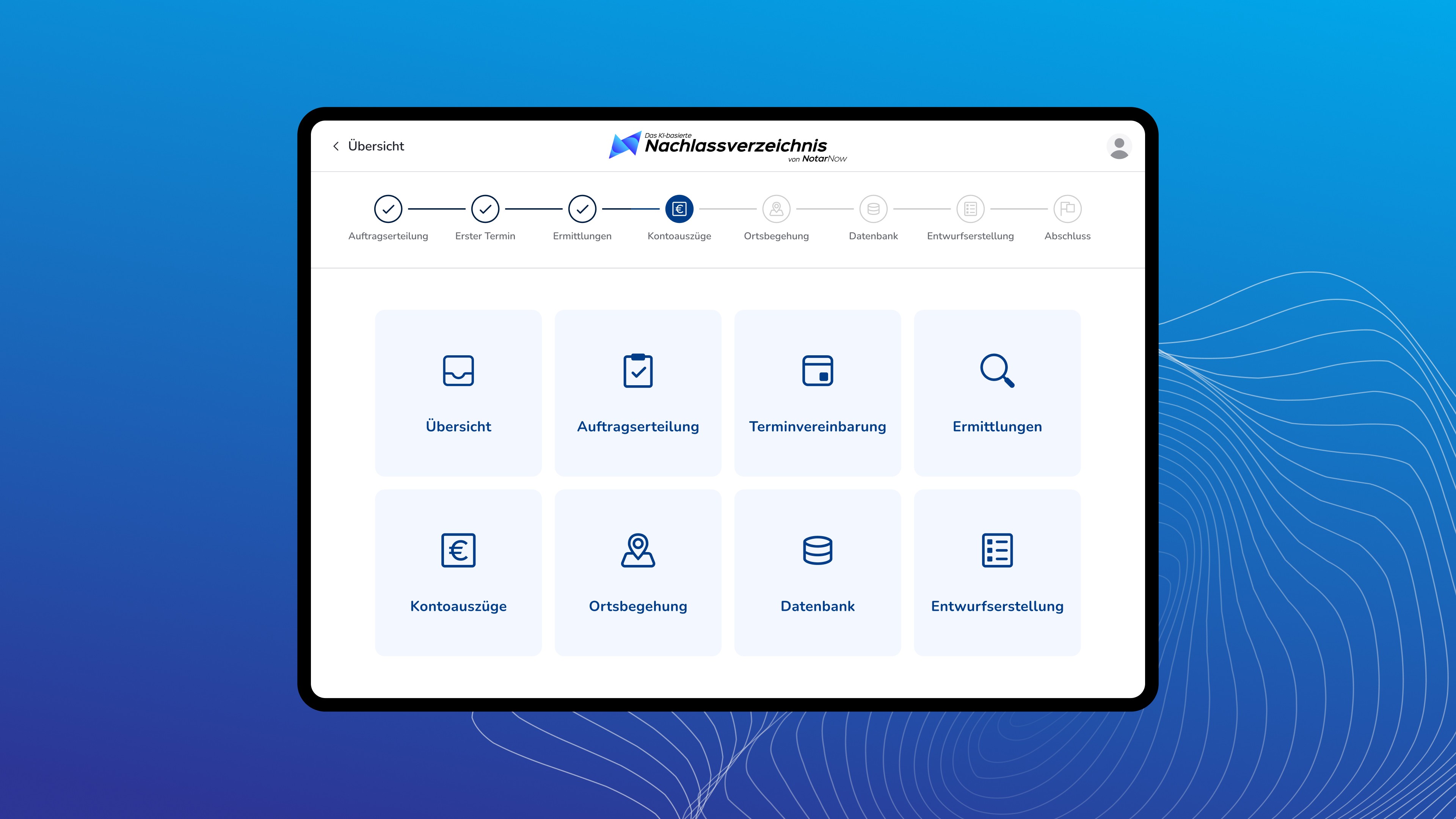Open the Übersicht inbox tile
This screenshot has height=819, width=1456.
point(458,393)
